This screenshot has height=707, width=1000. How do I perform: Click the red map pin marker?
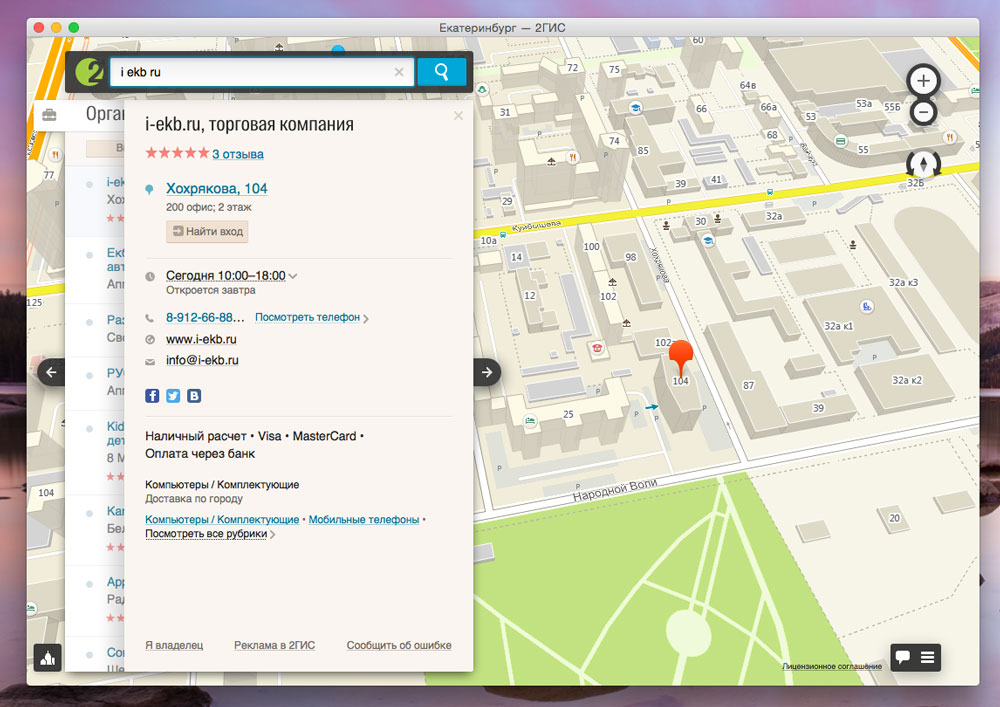pyautogui.click(x=681, y=355)
